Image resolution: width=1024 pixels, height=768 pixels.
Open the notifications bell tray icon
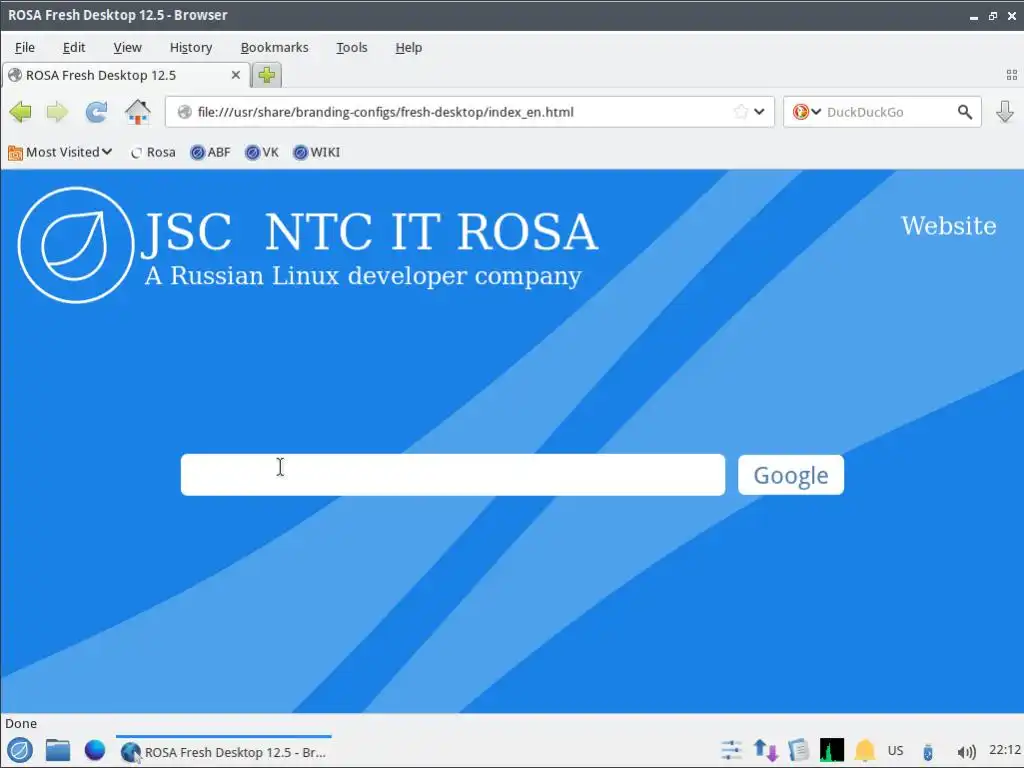coord(865,750)
